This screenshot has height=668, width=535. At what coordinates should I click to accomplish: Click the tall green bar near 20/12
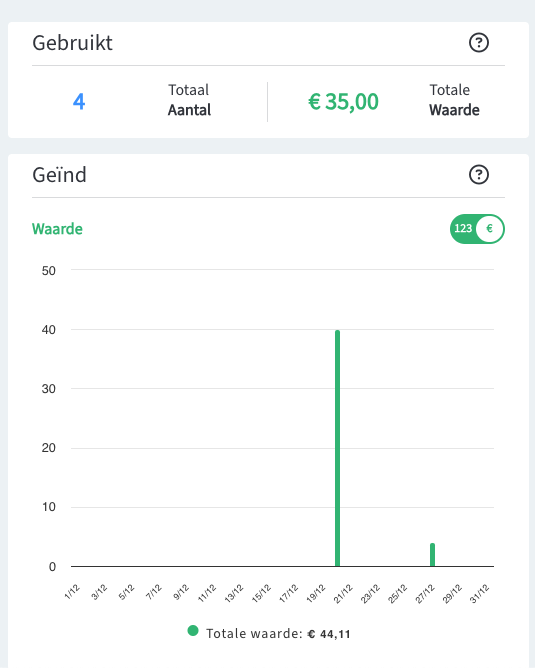click(x=337, y=448)
